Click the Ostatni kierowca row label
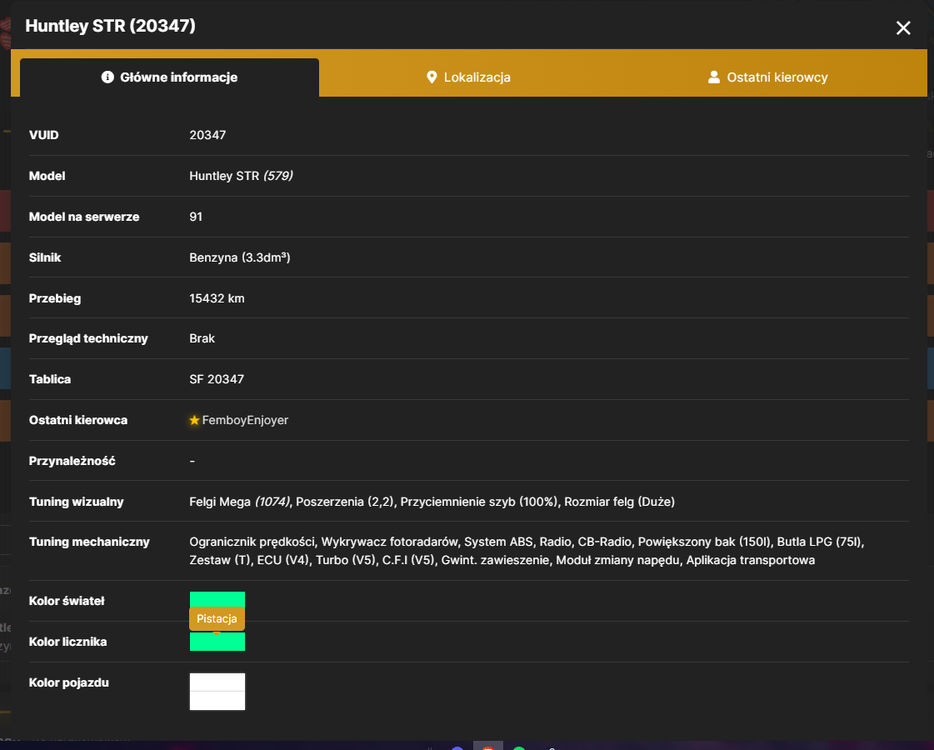The height and width of the screenshot is (750, 934). click(x=78, y=420)
